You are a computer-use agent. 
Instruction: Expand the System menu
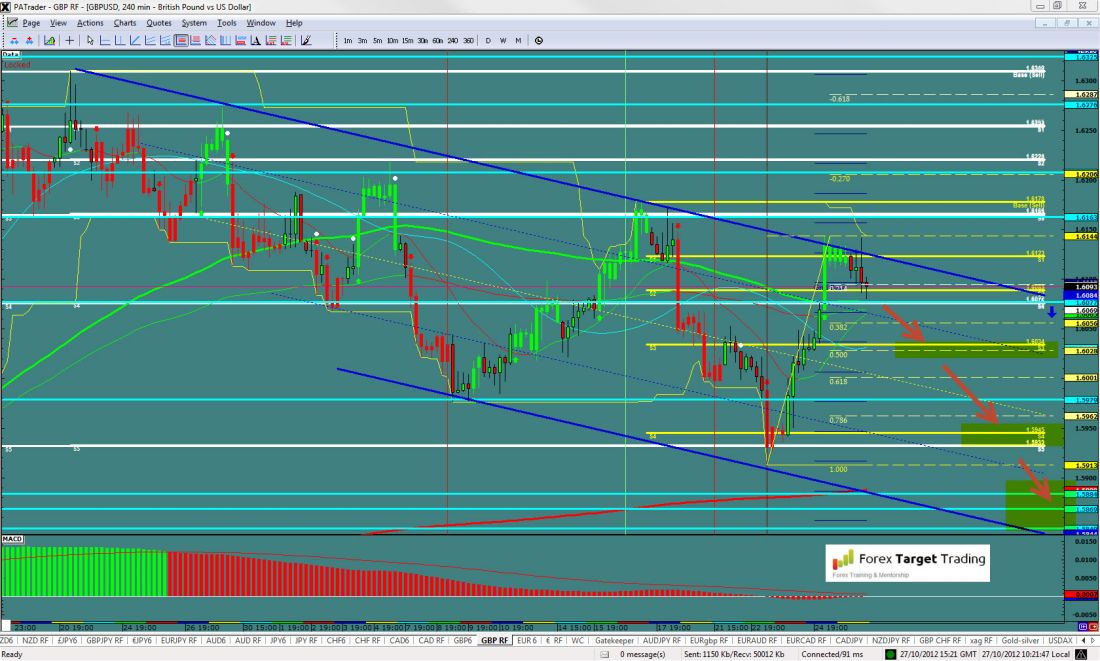(194, 22)
